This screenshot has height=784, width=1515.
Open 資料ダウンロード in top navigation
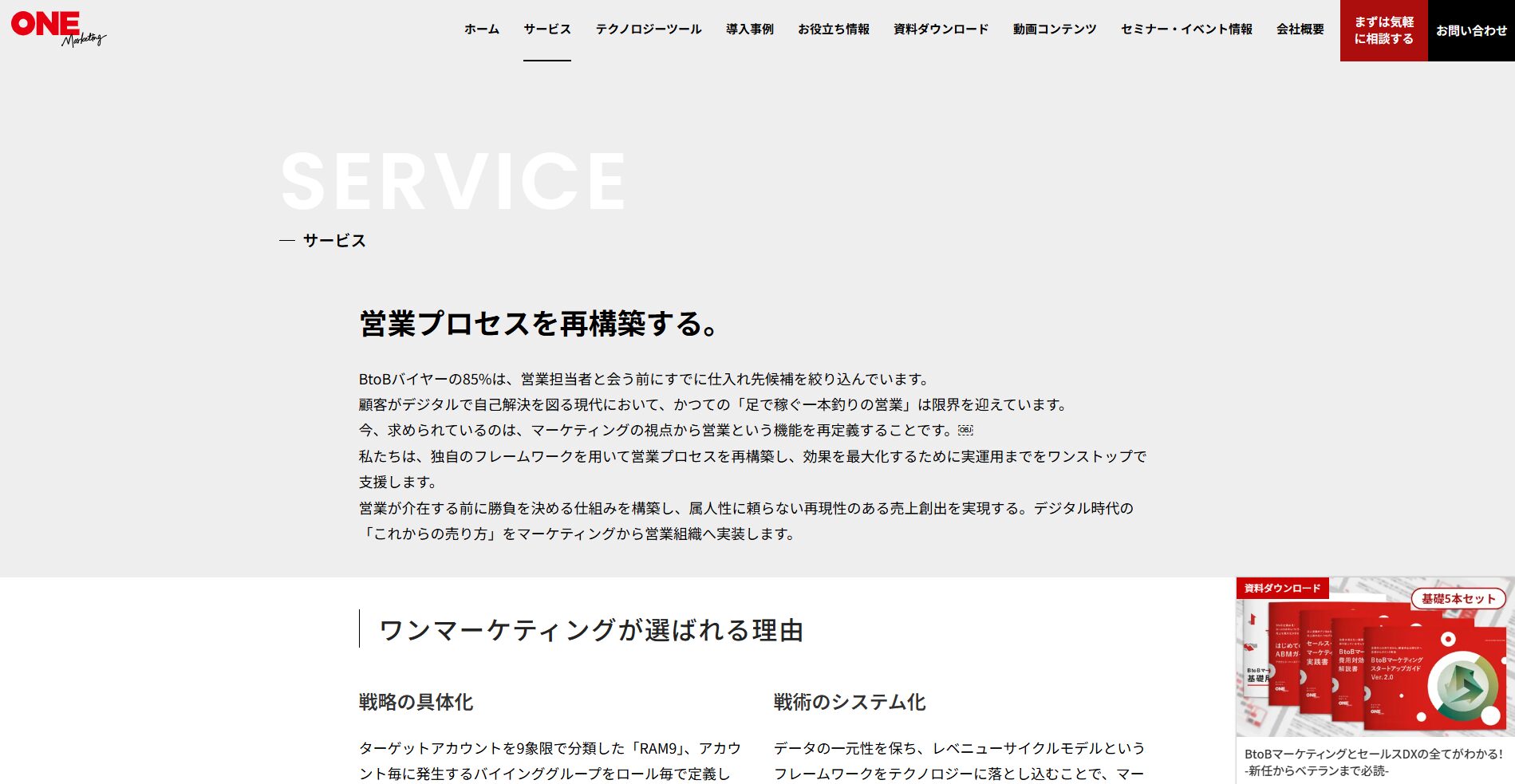coord(941,30)
